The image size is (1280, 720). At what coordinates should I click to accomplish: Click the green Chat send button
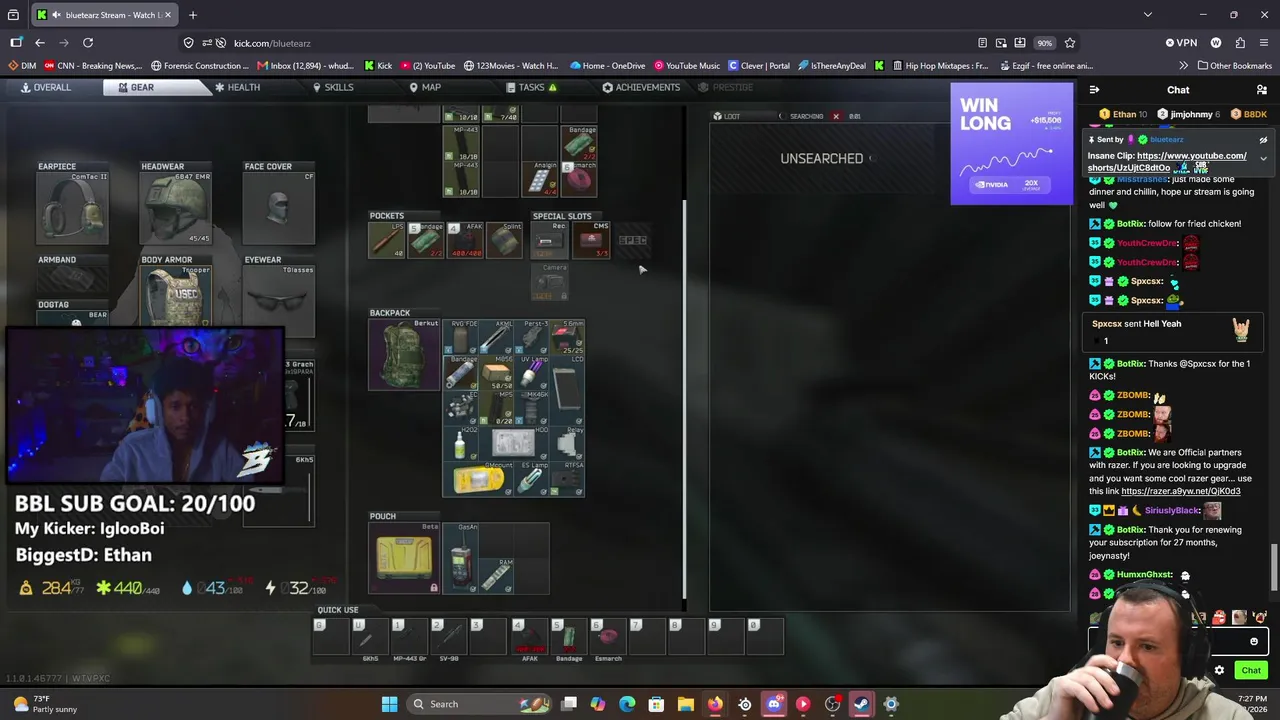[x=1251, y=670]
